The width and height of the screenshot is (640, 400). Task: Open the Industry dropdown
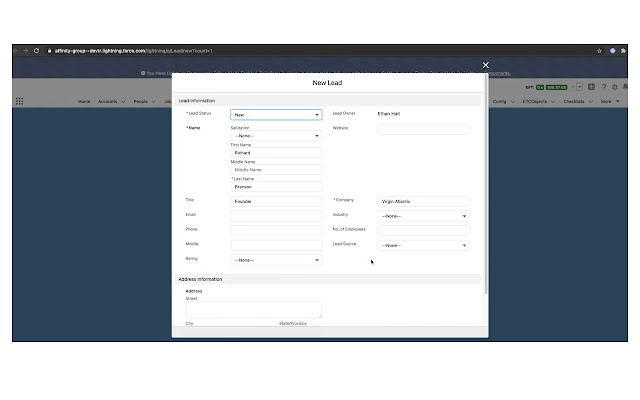(423, 216)
